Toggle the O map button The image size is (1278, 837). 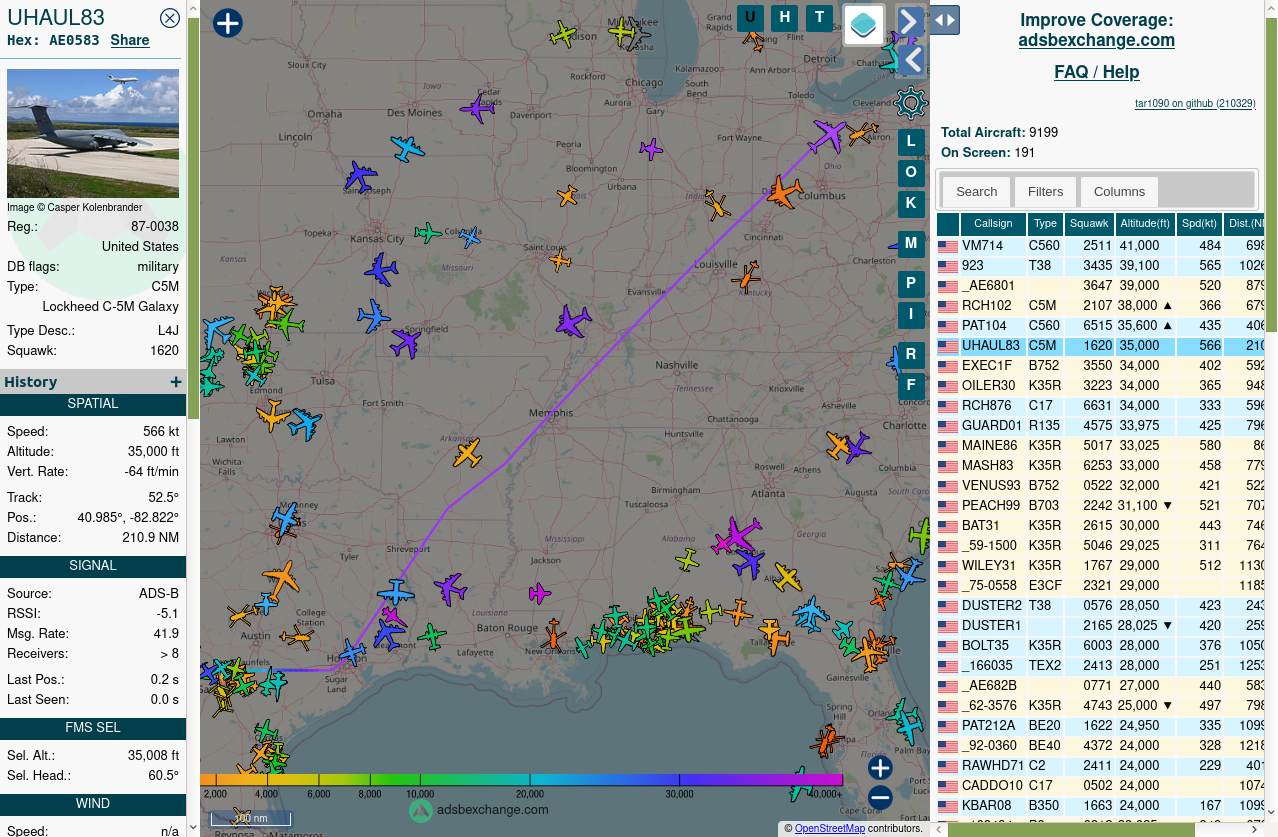tap(911, 172)
